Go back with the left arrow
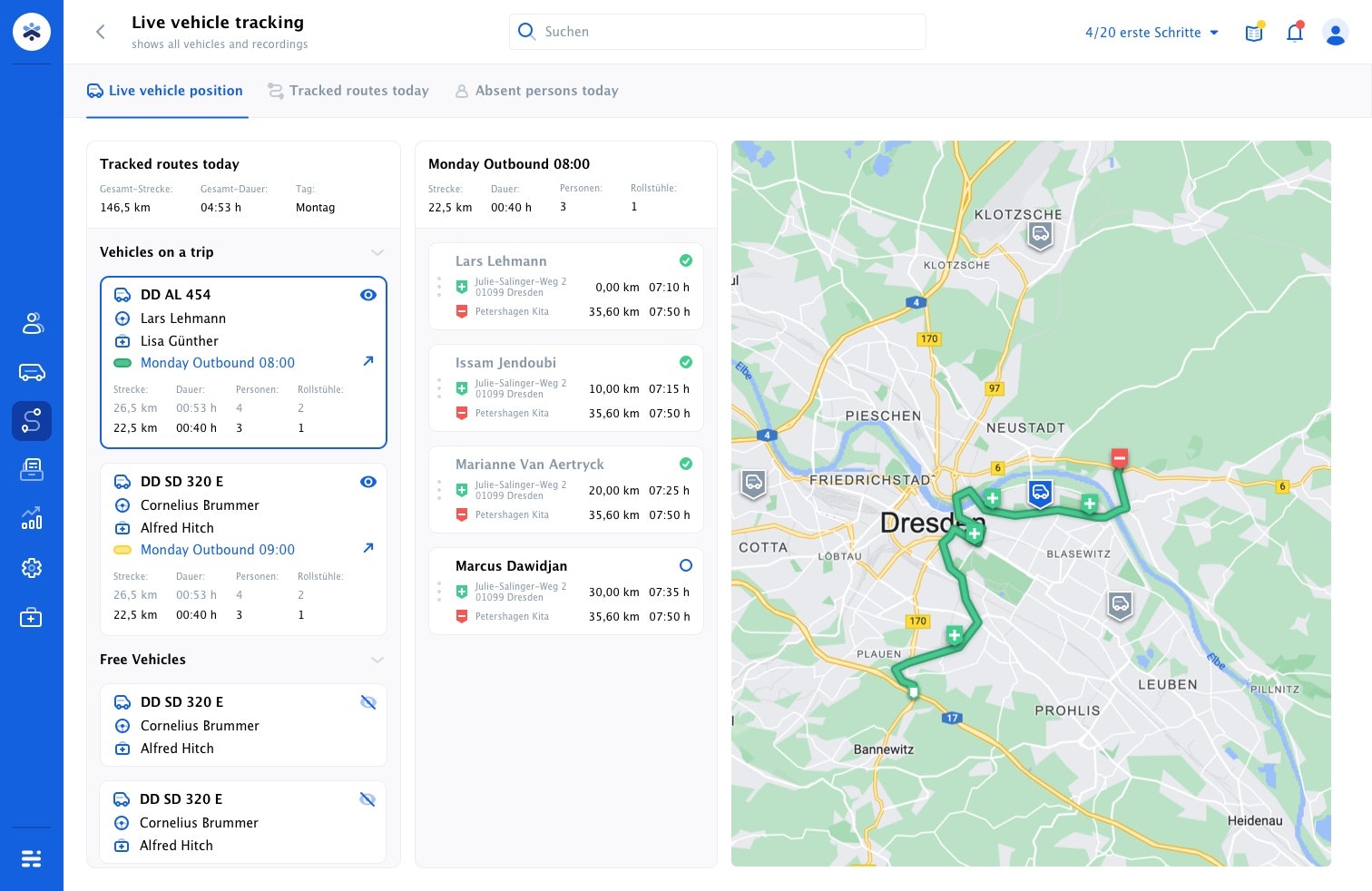 point(101,32)
